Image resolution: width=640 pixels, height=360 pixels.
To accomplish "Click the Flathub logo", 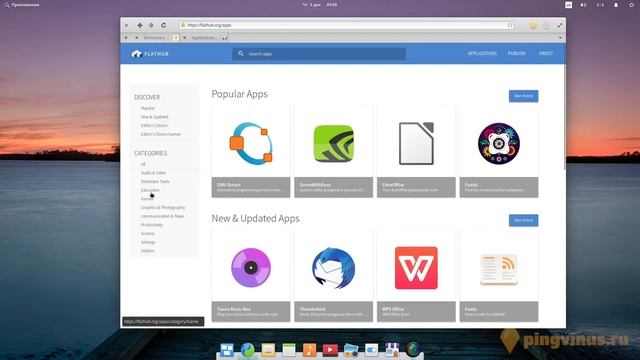I will click(x=150, y=53).
